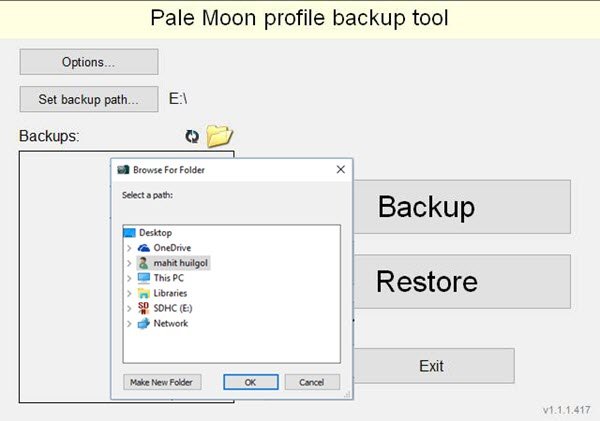
Task: Select the SDHC (E:) card icon
Action: point(143,308)
